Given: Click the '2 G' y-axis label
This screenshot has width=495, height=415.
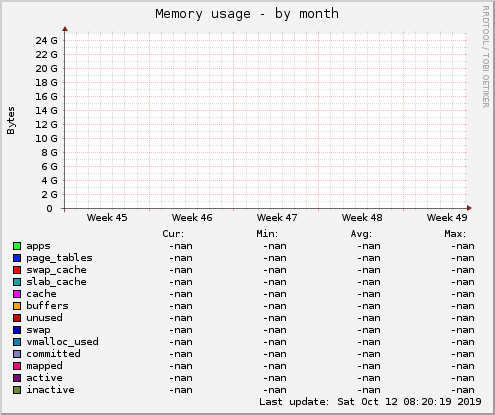Looking at the screenshot, I should coord(49,195).
